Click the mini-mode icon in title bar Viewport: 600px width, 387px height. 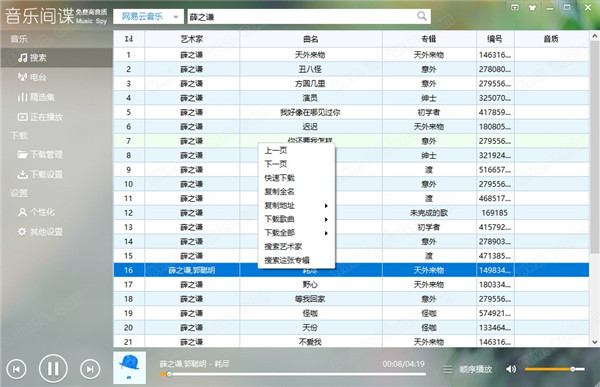pyautogui.click(x=515, y=8)
